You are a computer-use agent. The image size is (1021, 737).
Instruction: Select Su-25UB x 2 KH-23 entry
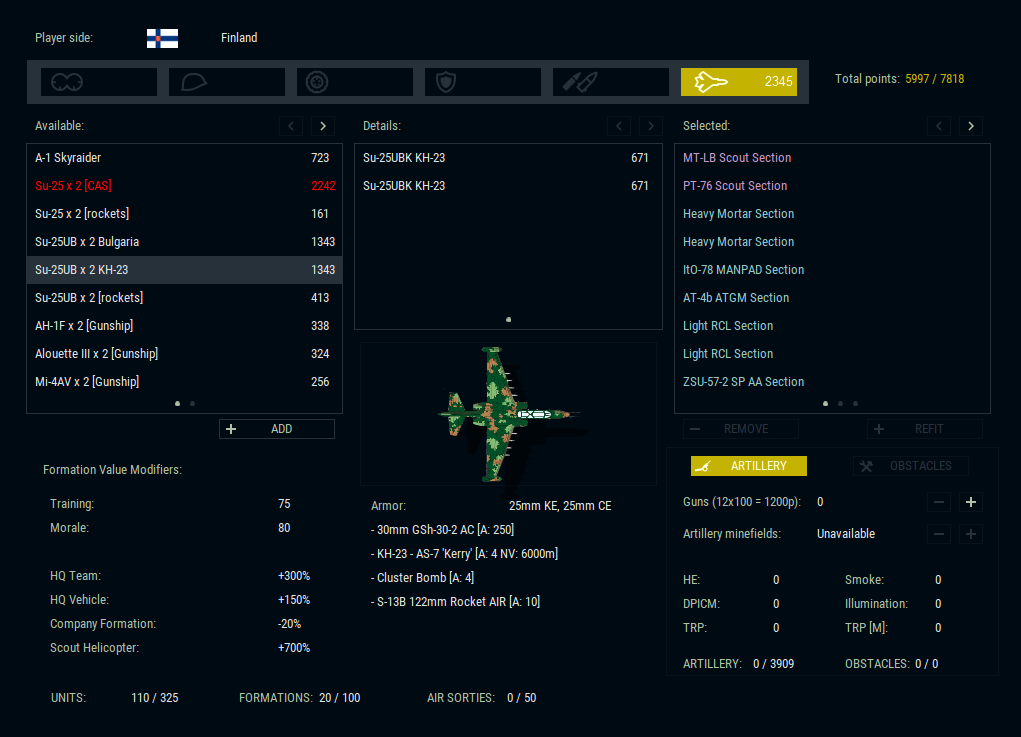click(x=184, y=270)
